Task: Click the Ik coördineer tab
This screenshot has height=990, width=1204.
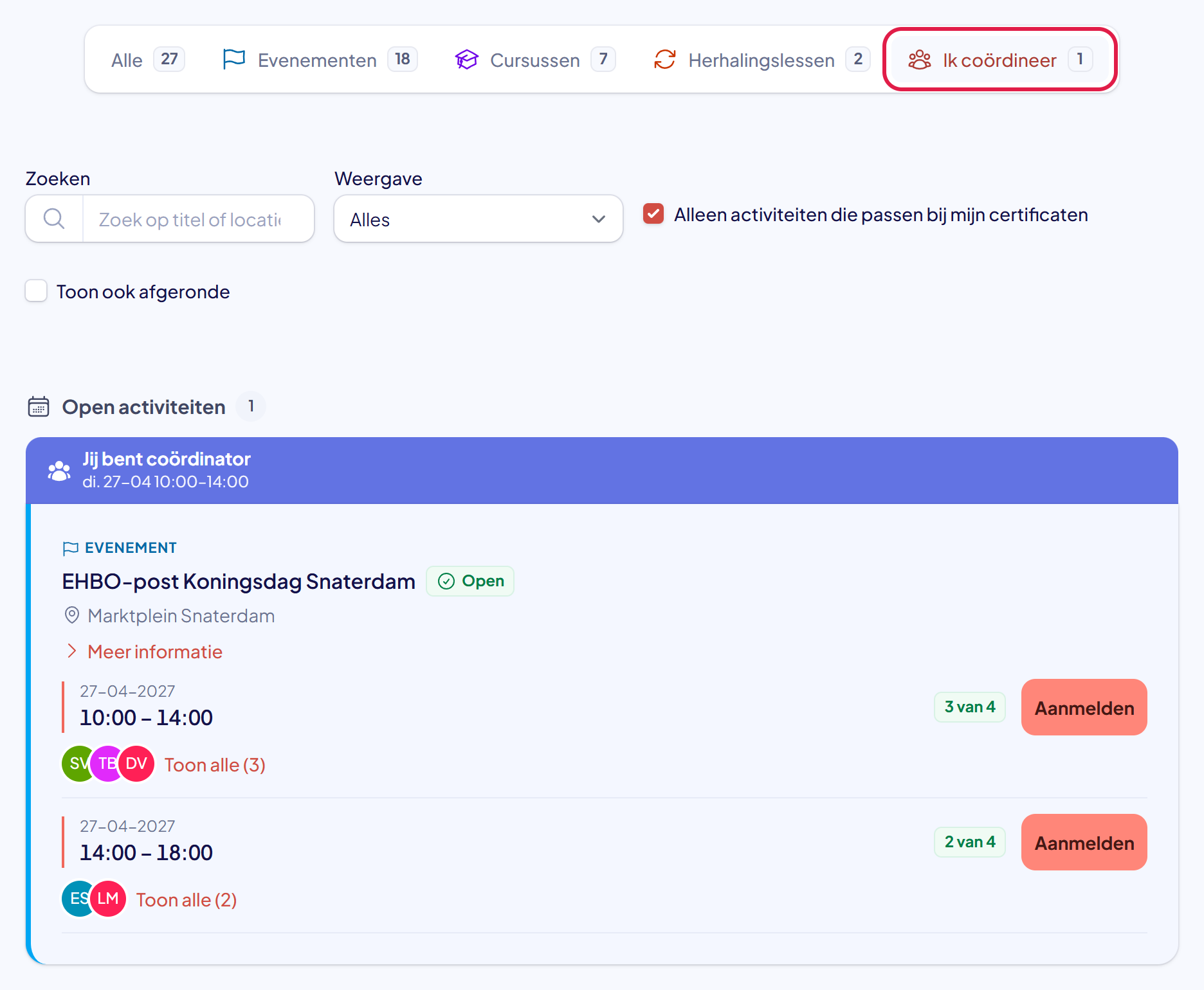Action: (x=1000, y=60)
